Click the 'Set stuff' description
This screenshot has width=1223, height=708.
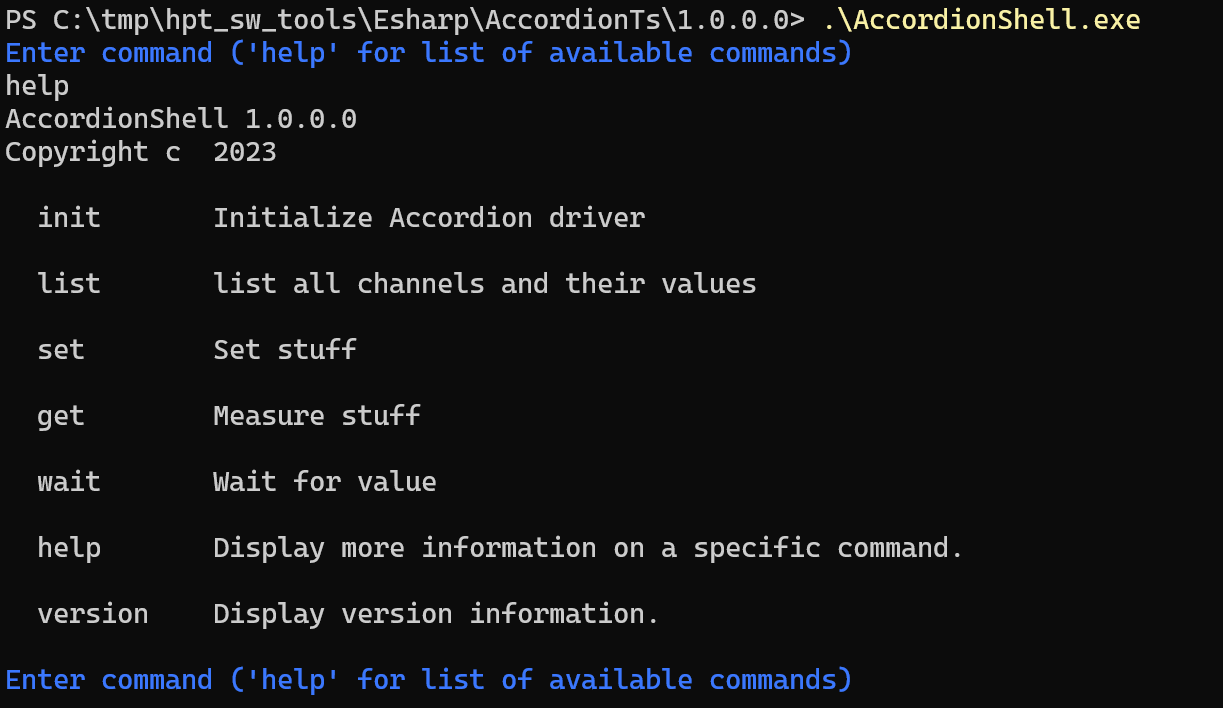pos(285,350)
